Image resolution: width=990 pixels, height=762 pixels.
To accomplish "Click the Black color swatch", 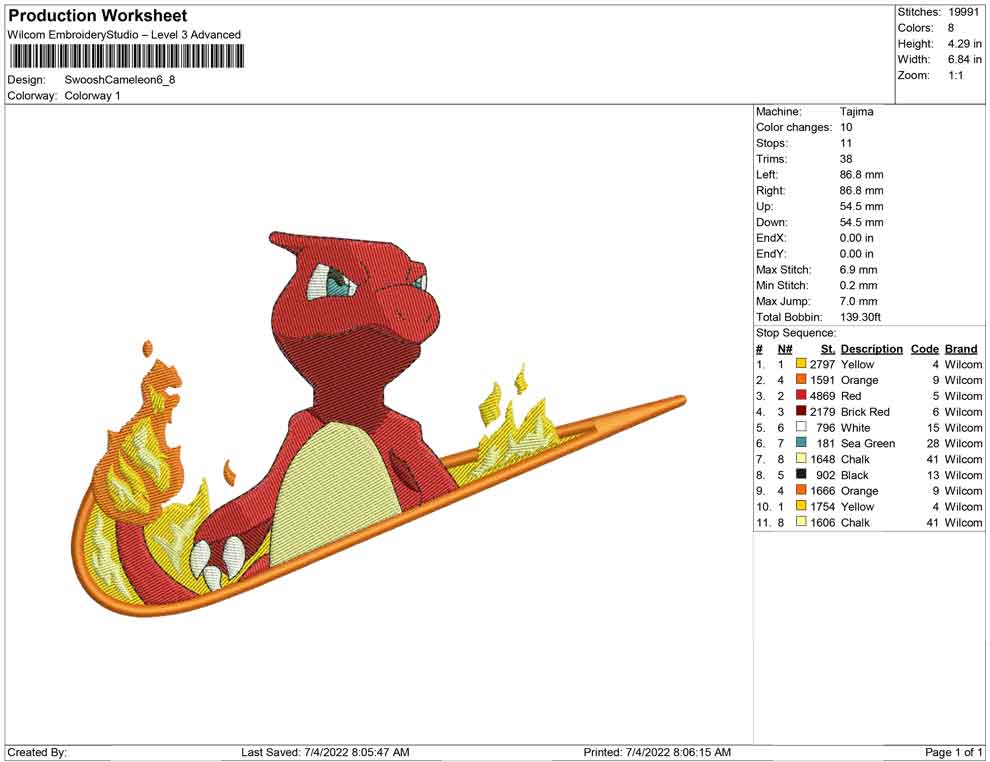I will (801, 474).
